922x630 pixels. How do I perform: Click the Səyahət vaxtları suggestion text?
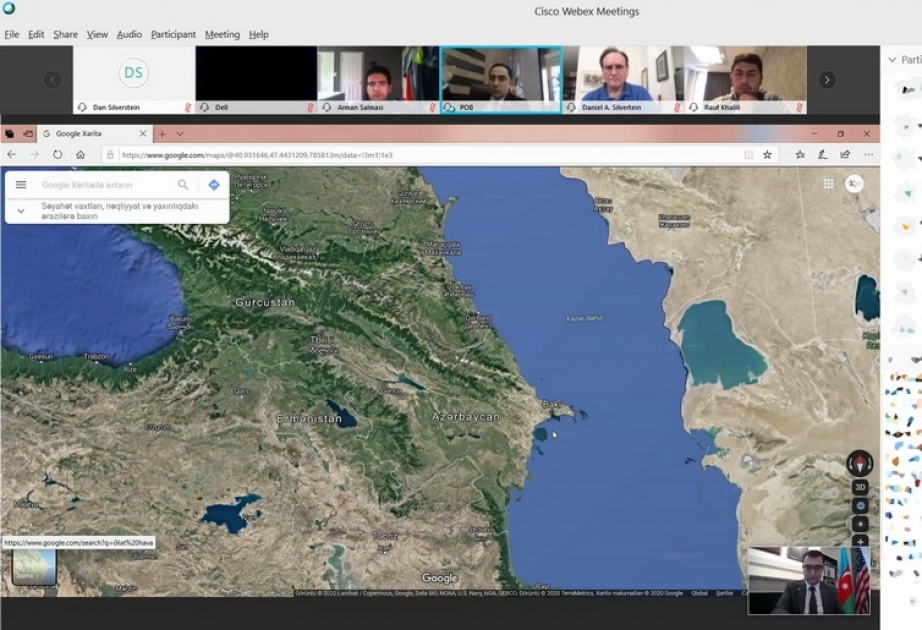(119, 211)
